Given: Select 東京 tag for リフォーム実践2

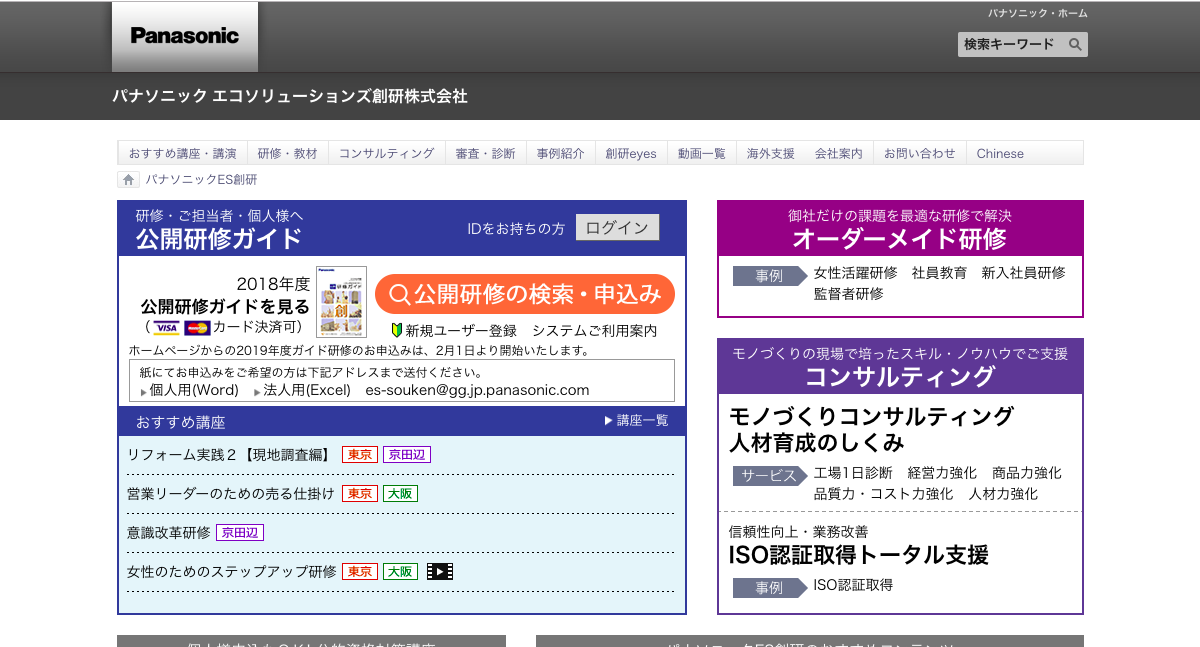Looking at the screenshot, I should tap(360, 455).
